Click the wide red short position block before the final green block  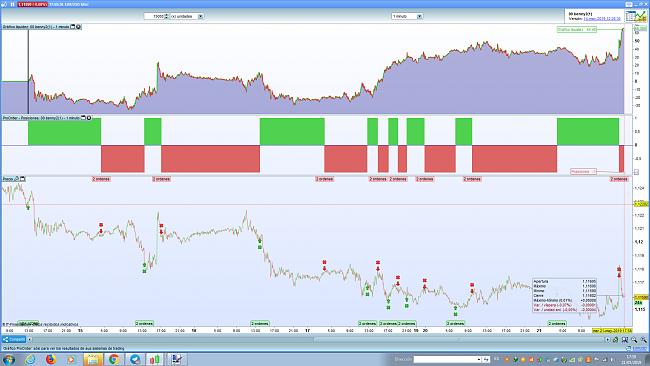click(514, 159)
